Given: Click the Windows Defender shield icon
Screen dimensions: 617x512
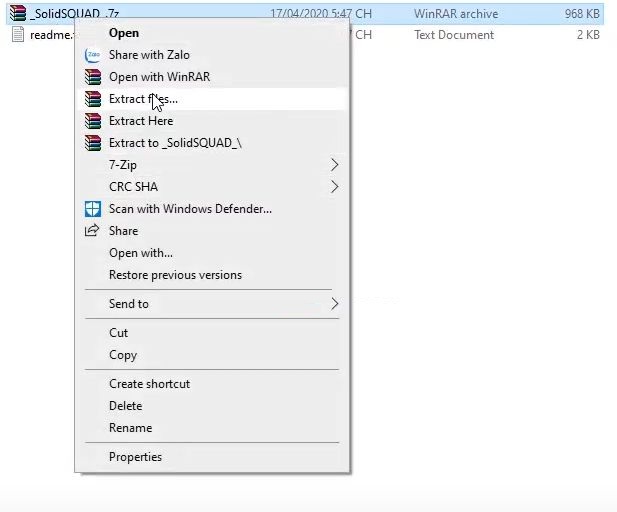Looking at the screenshot, I should click(x=93, y=209).
